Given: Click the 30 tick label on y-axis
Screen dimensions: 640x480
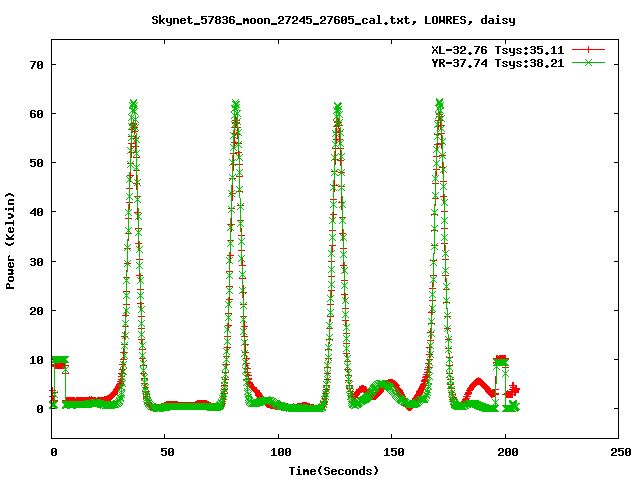Looking at the screenshot, I should pyautogui.click(x=38, y=261).
